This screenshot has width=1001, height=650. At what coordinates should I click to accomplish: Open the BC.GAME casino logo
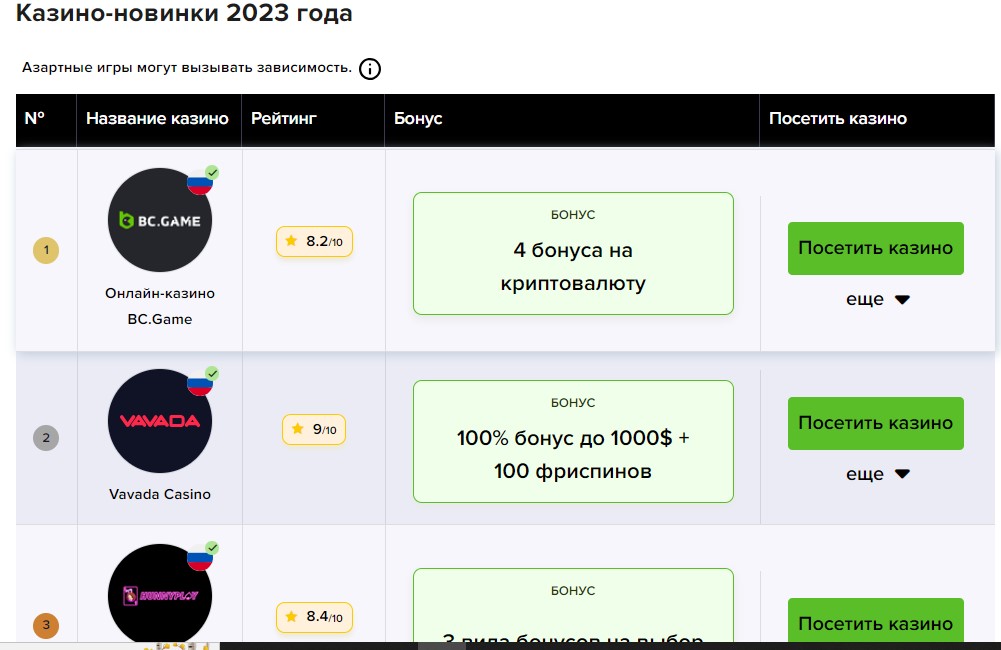tap(160, 220)
